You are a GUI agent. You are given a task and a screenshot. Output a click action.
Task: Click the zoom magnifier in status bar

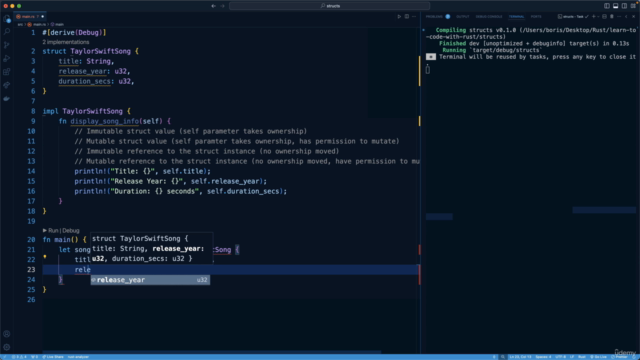[x=503, y=357]
